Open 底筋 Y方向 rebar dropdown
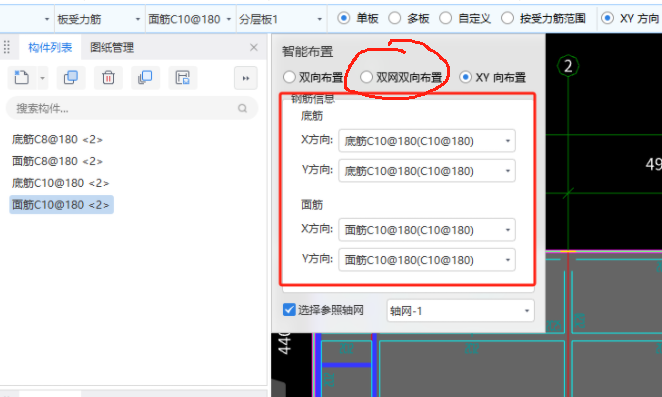 click(x=427, y=171)
